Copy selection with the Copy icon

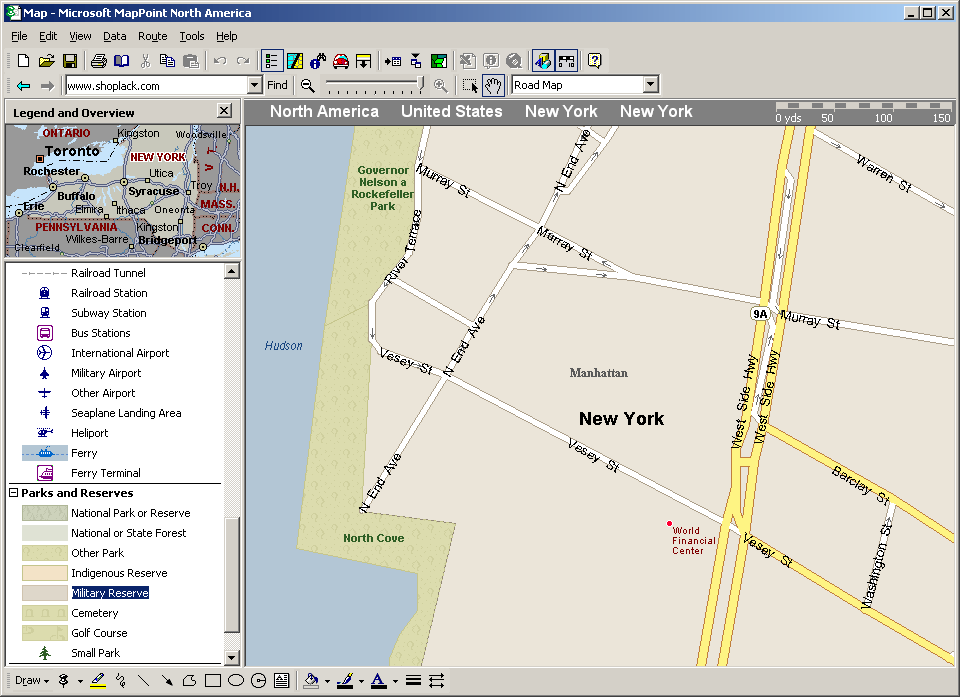pyautogui.click(x=167, y=61)
